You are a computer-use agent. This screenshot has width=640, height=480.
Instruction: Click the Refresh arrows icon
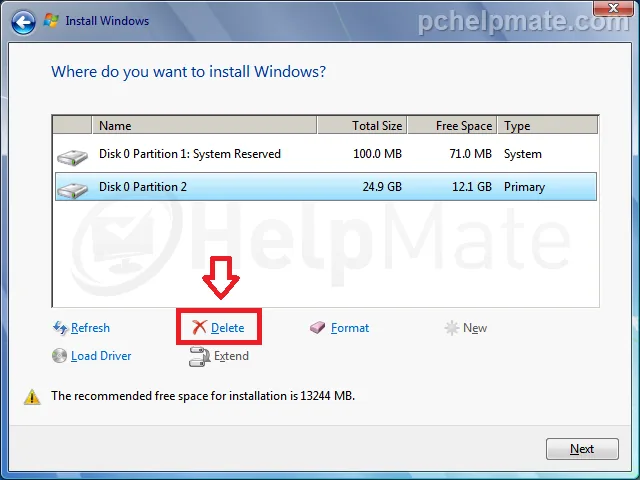pyautogui.click(x=60, y=328)
